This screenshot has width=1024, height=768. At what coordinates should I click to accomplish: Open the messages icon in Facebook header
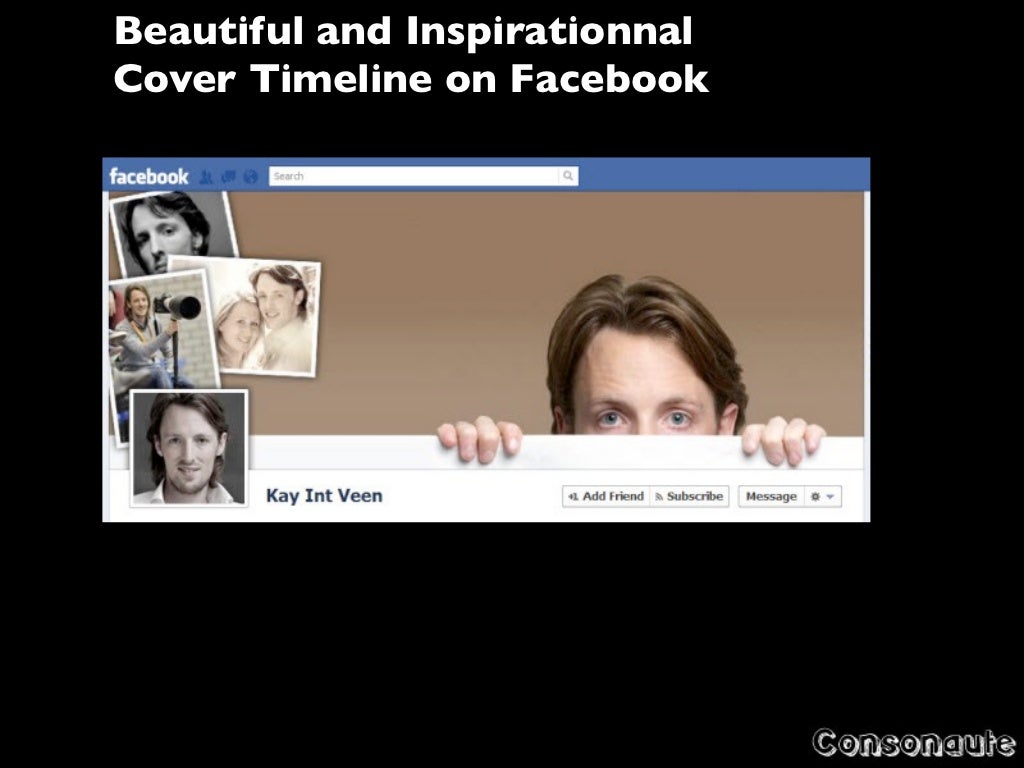229,177
